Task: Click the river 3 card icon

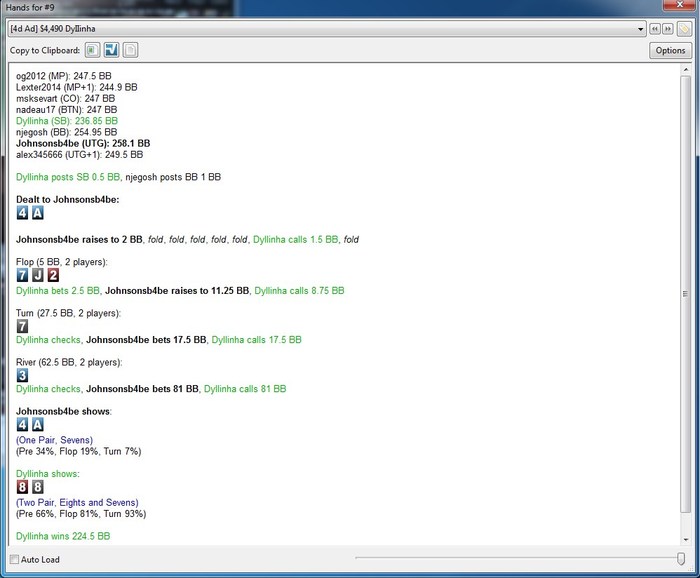Action: pos(22,375)
